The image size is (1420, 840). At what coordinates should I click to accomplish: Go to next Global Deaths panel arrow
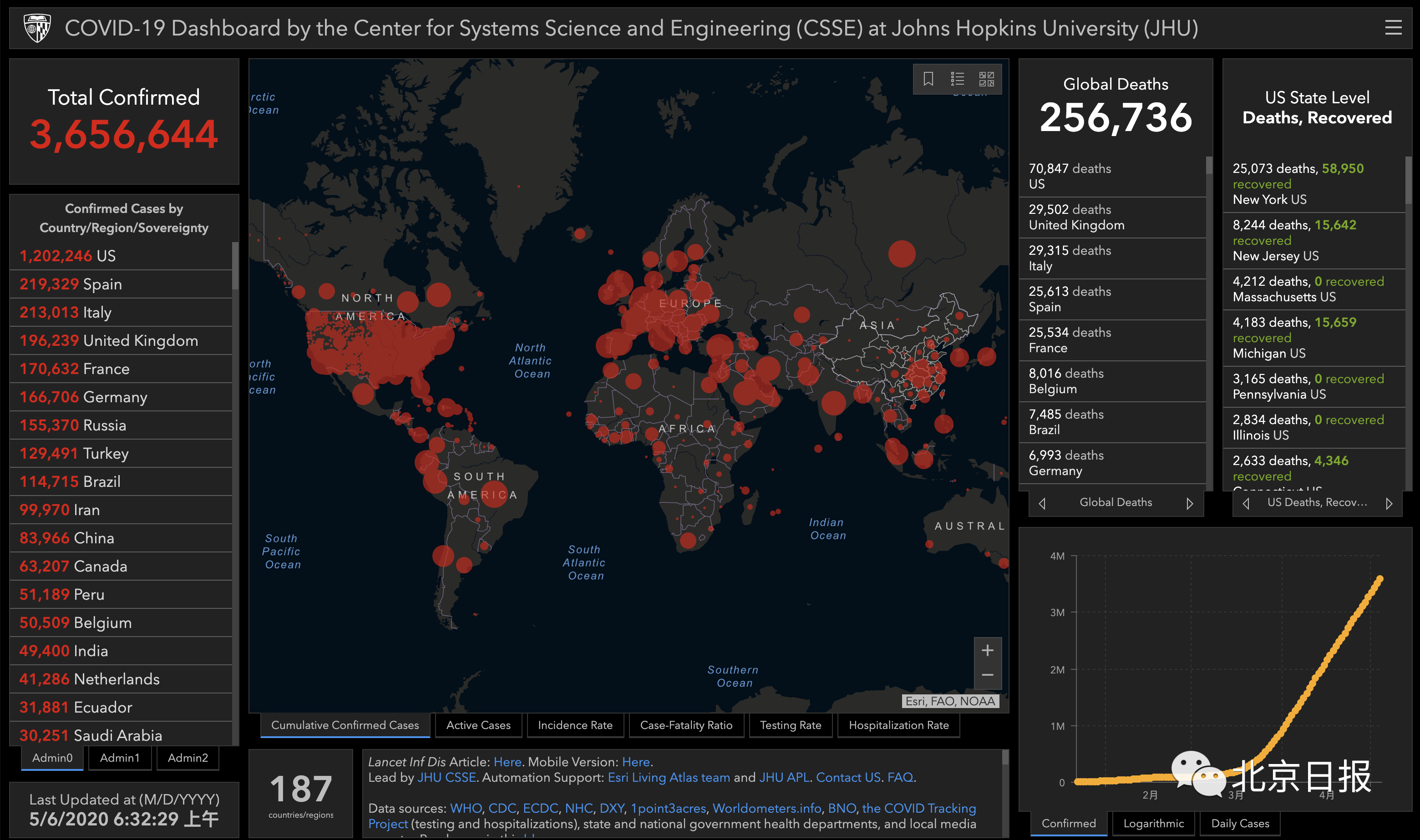[1190, 503]
